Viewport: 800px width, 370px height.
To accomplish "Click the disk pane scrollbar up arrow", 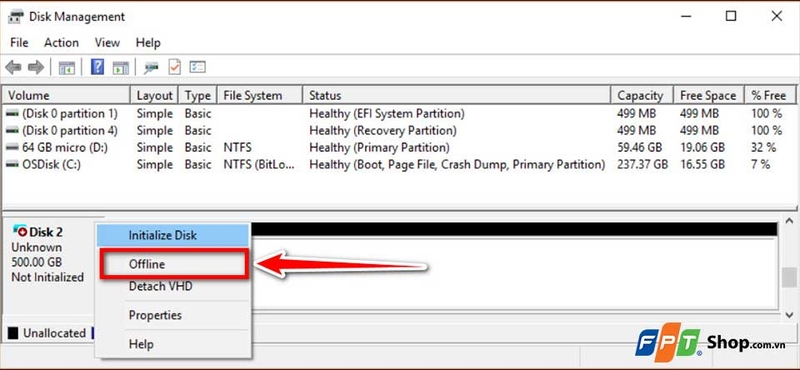I will pyautogui.click(x=789, y=221).
